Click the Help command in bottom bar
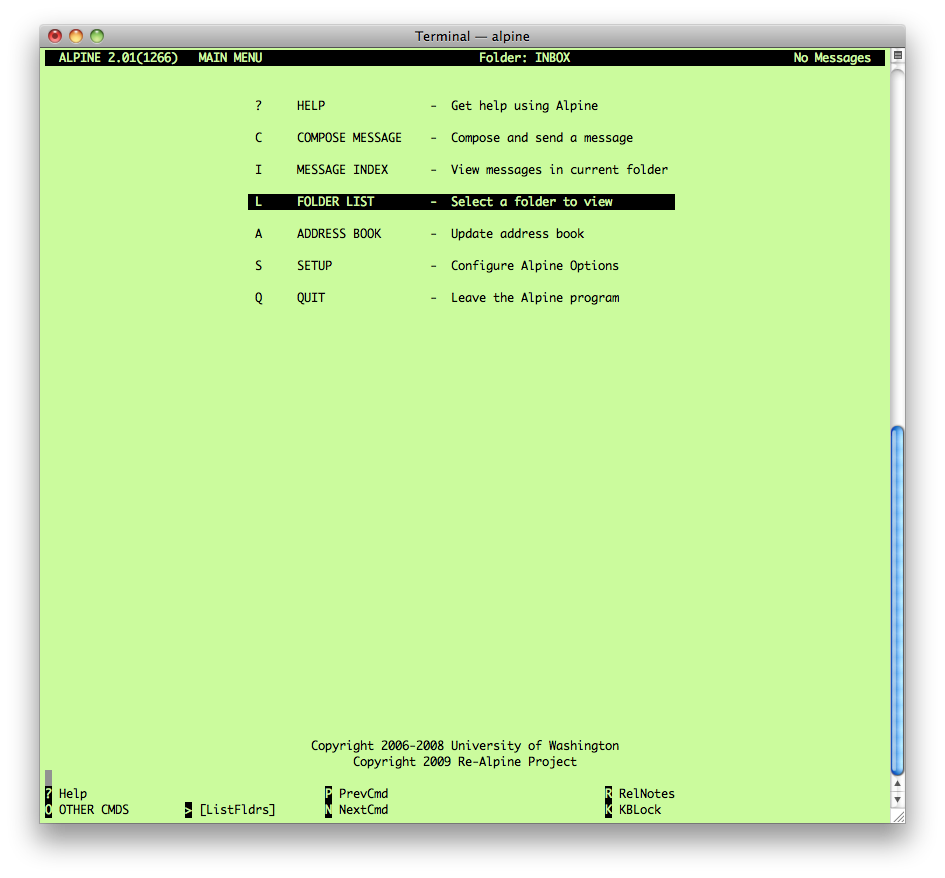The image size is (945, 878). pos(72,794)
